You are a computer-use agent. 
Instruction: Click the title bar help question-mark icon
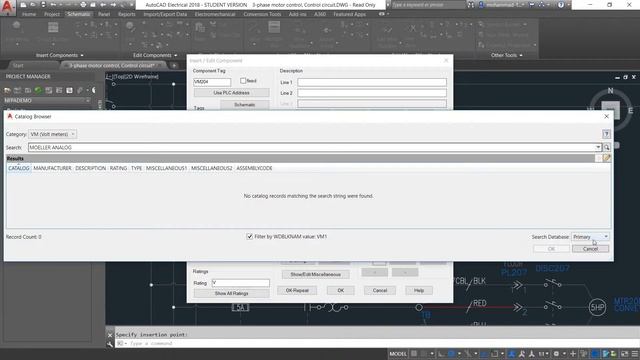click(561, 5)
